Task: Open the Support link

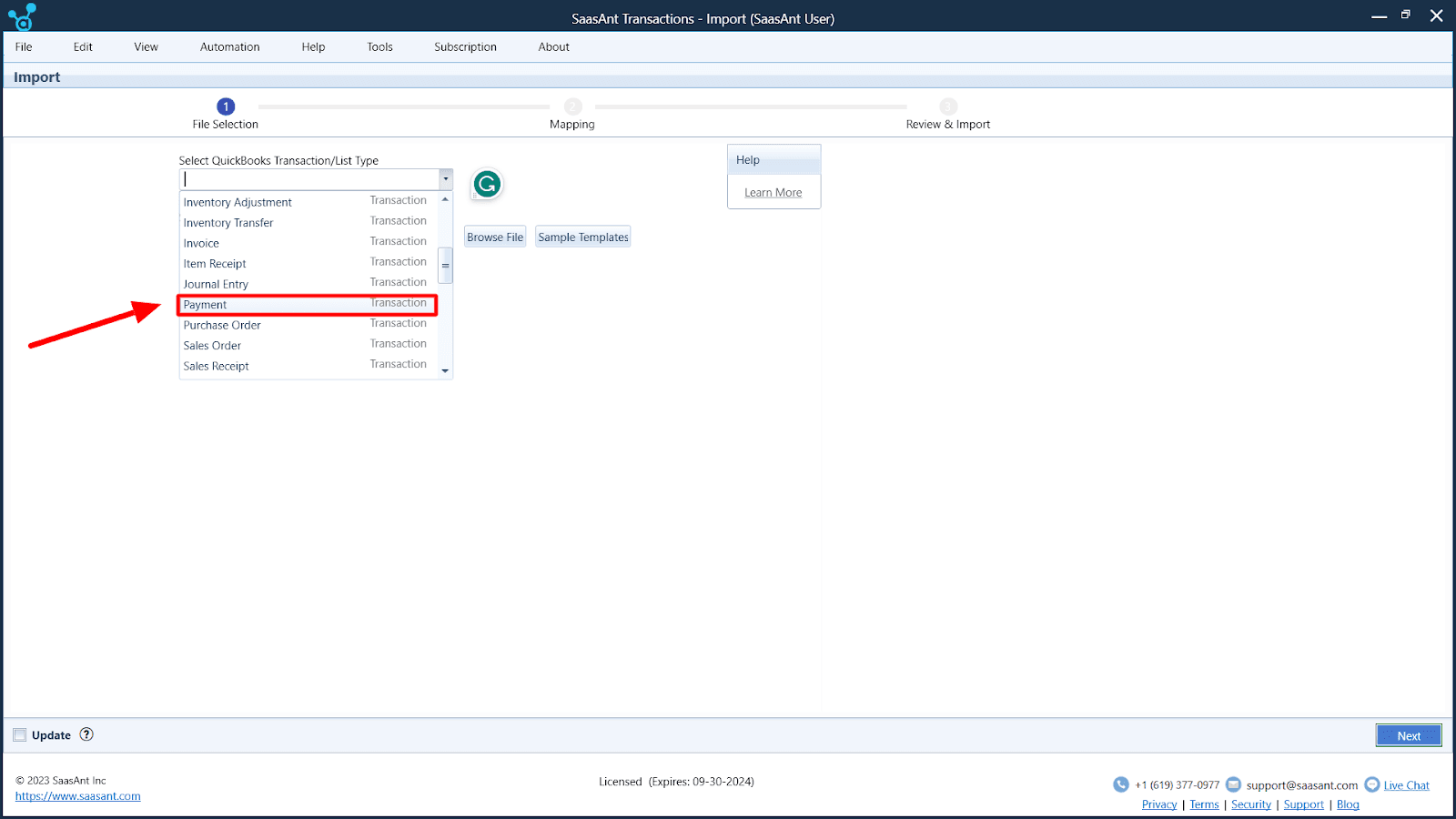Action: (1303, 804)
